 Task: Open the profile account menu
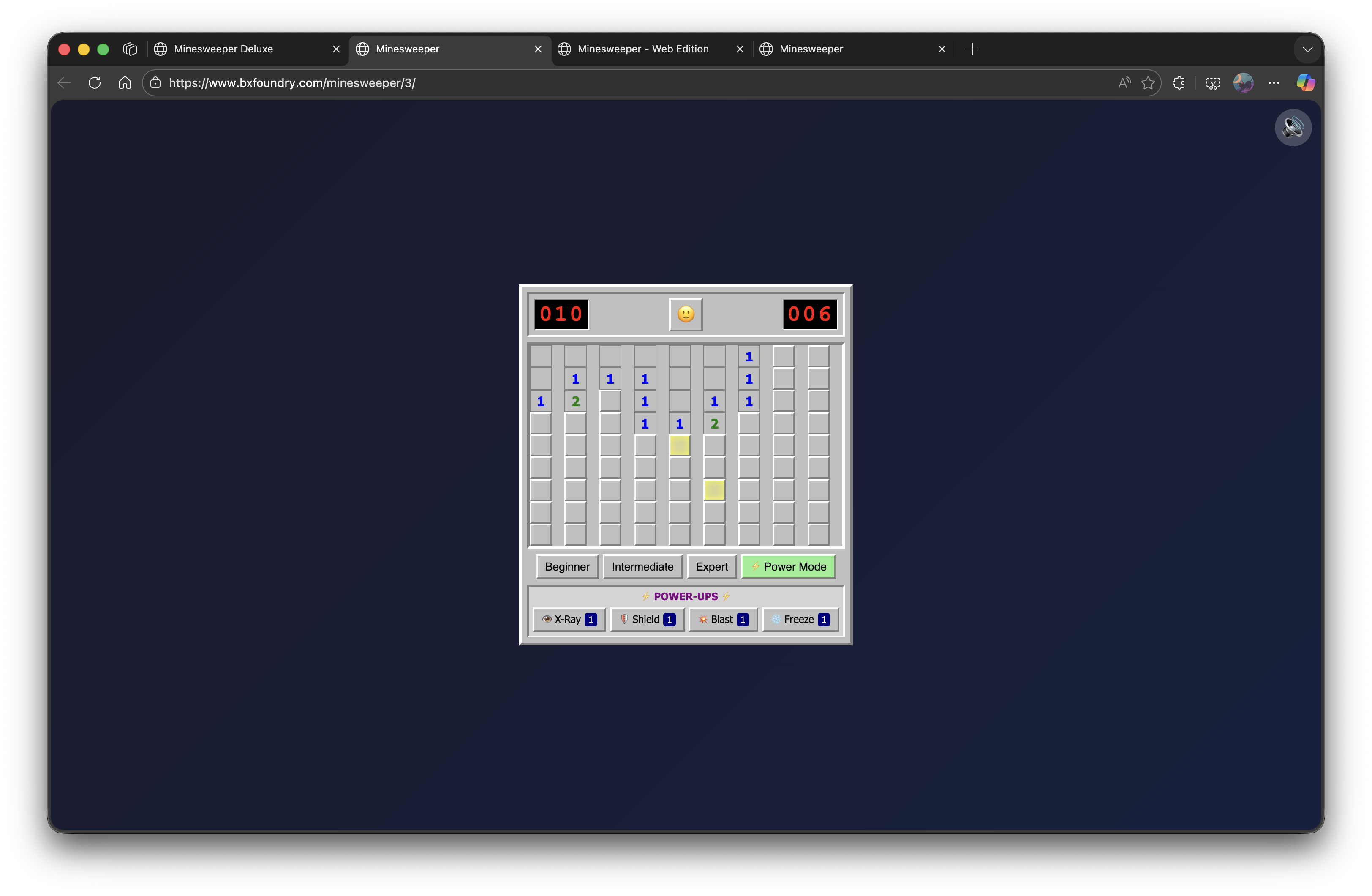(x=1244, y=82)
